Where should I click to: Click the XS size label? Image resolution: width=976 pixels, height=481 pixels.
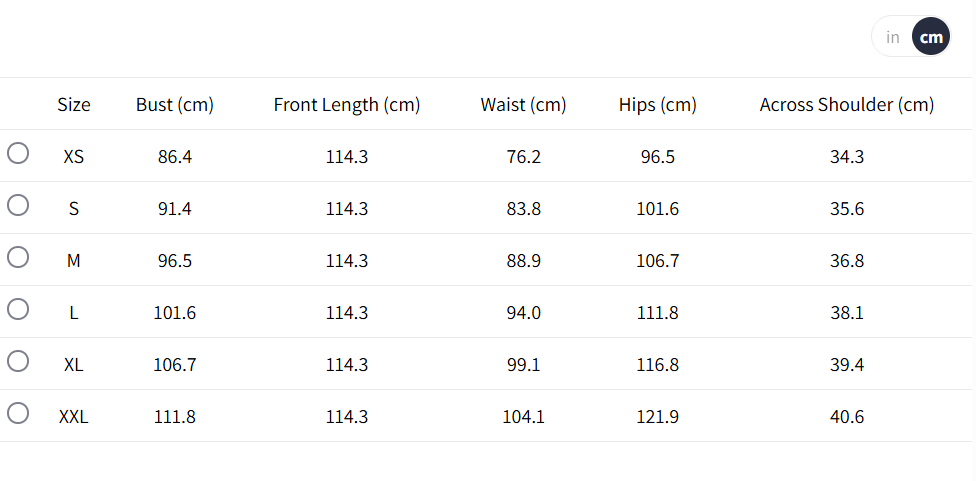(x=74, y=156)
